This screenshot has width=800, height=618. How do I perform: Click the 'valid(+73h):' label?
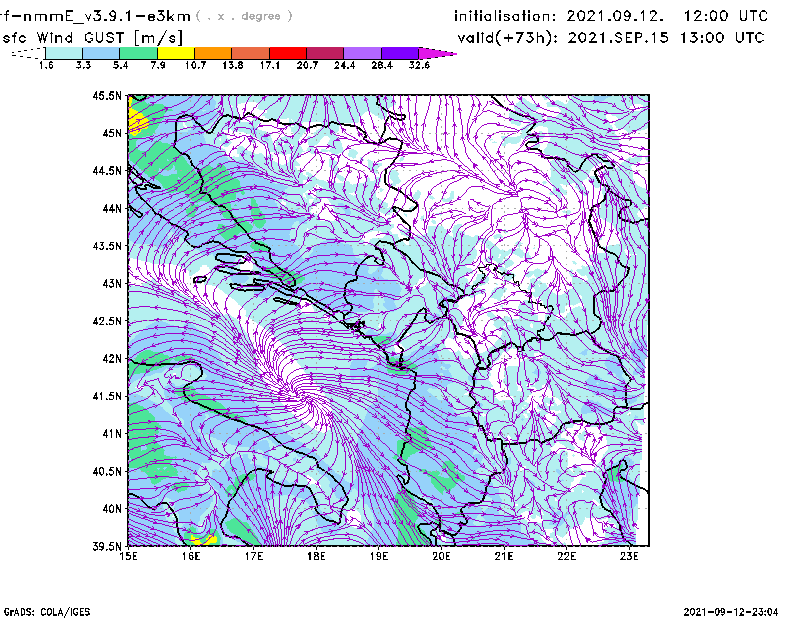click(x=508, y=38)
